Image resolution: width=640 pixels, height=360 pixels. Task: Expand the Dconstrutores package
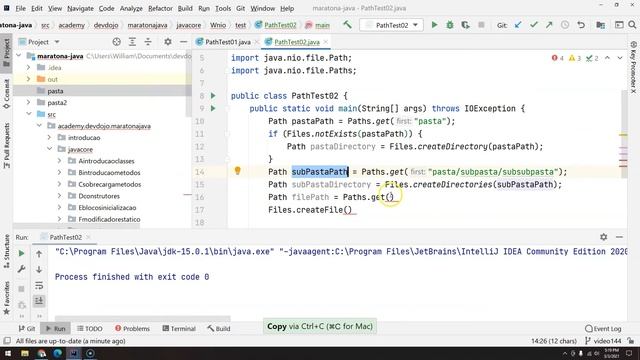pos(60,196)
